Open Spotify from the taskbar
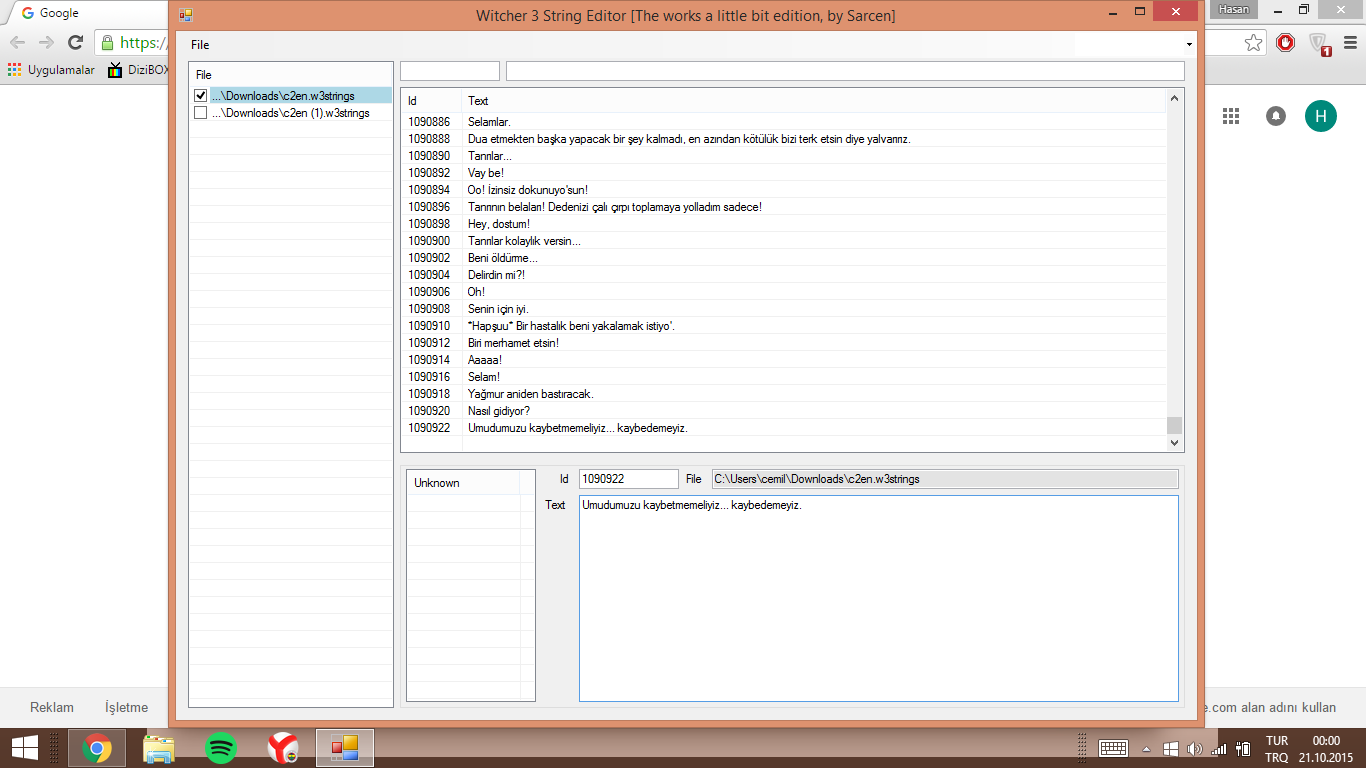Screen dimensions: 1366x769 221,748
